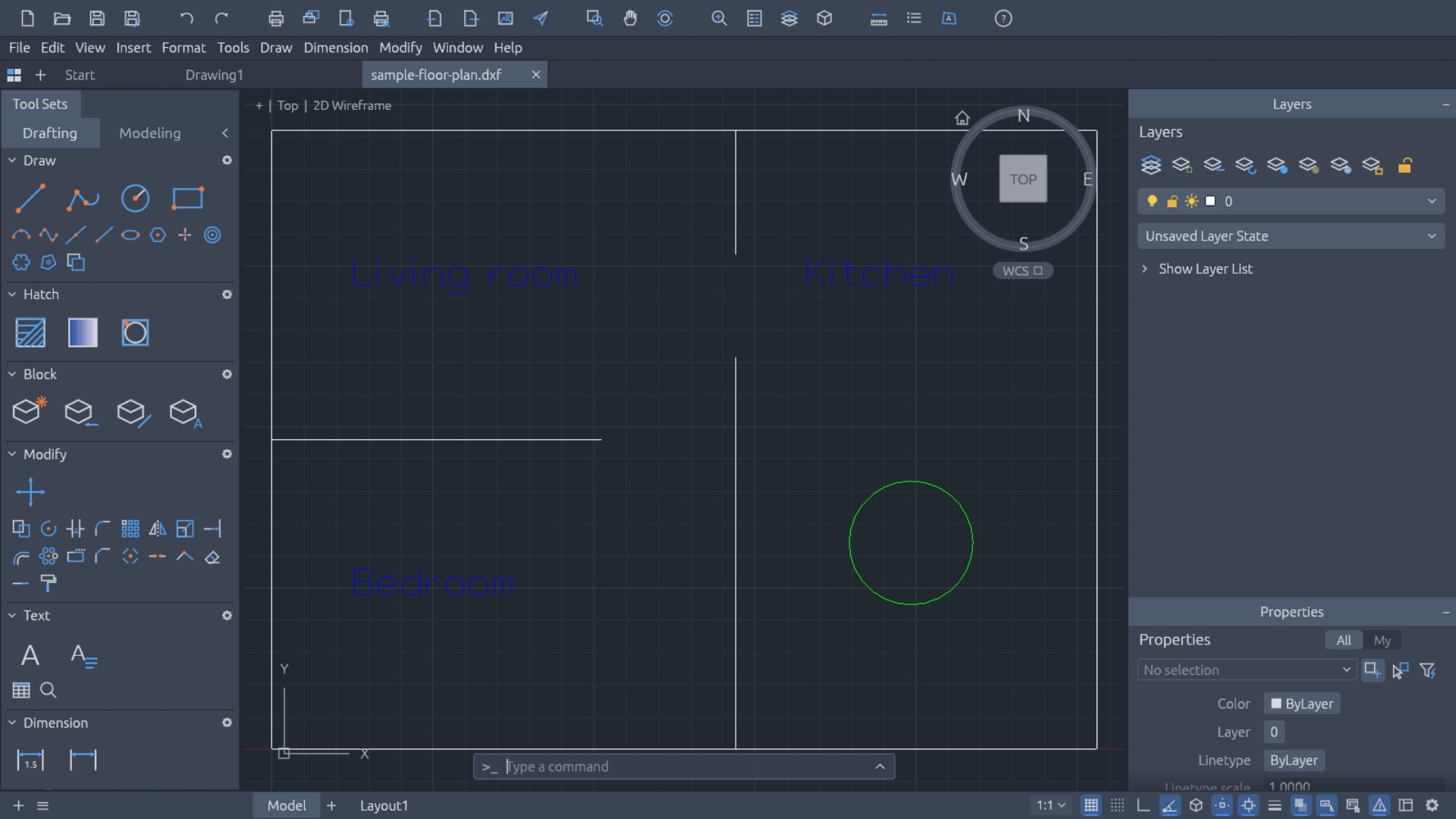This screenshot has height=819, width=1456.
Task: Open the Modify menu
Action: [400, 48]
